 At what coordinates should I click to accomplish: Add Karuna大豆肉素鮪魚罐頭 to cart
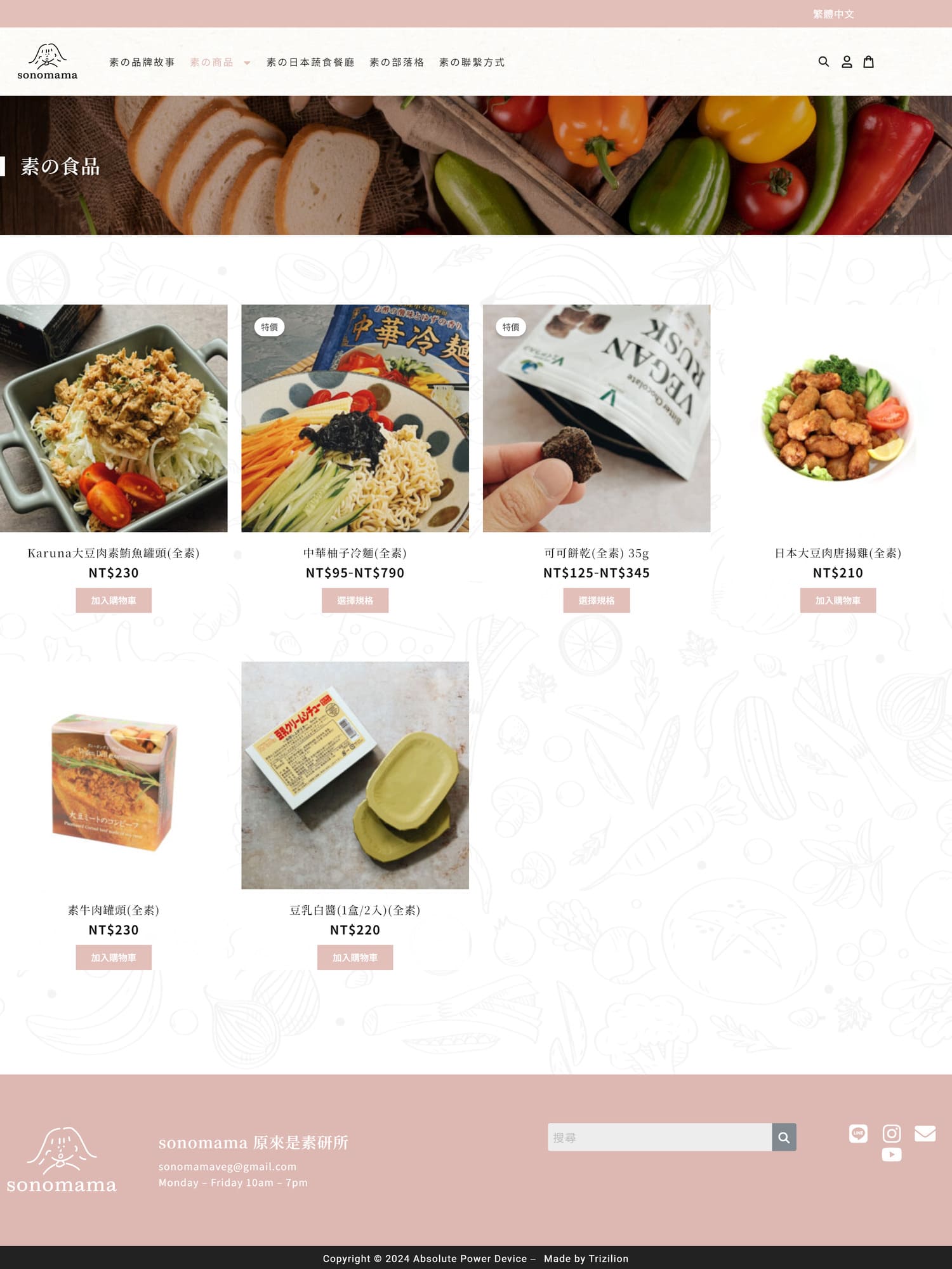(114, 600)
